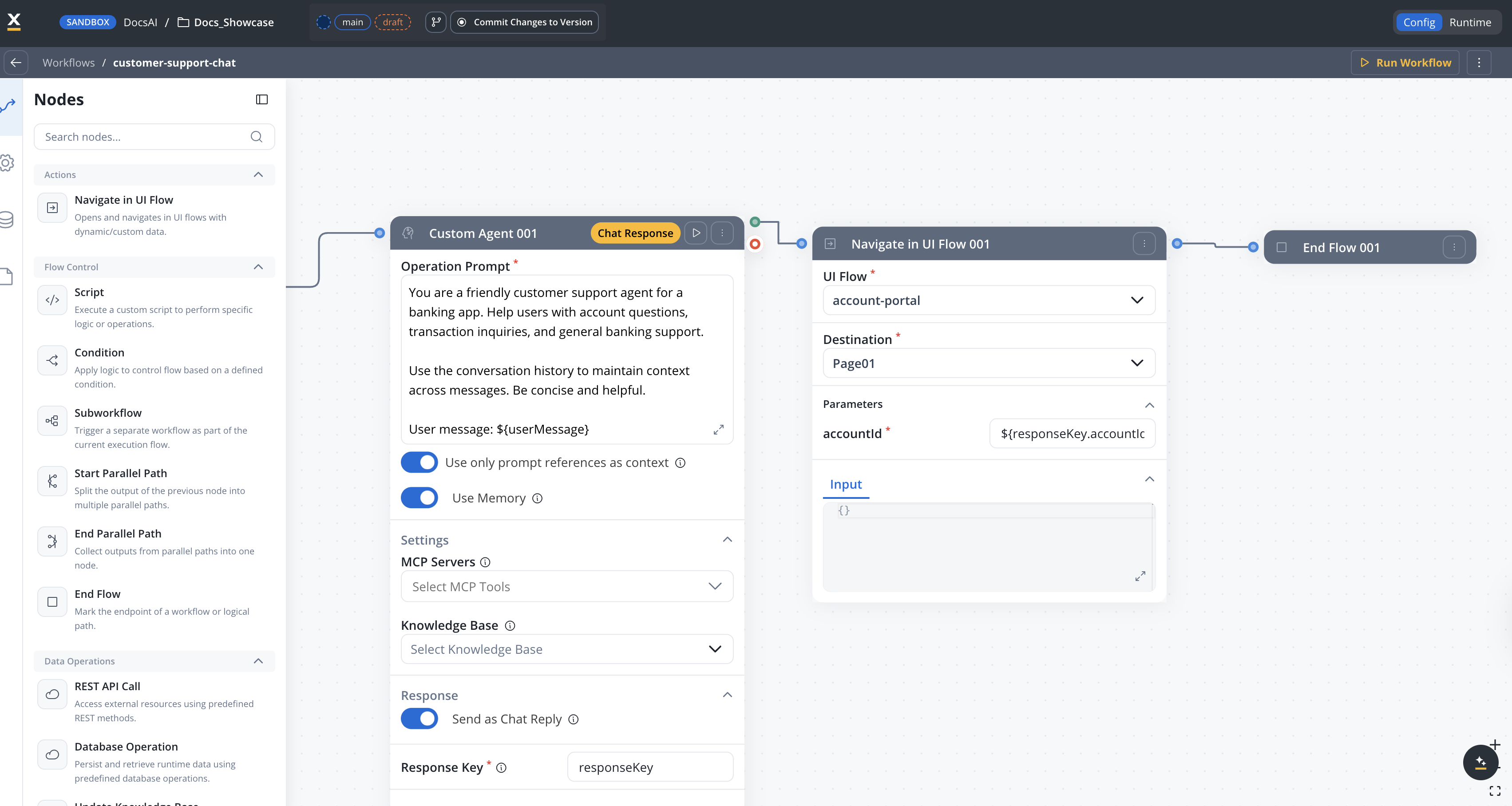Turn off Send as Chat Reply
The height and width of the screenshot is (806, 1512).
(x=419, y=719)
